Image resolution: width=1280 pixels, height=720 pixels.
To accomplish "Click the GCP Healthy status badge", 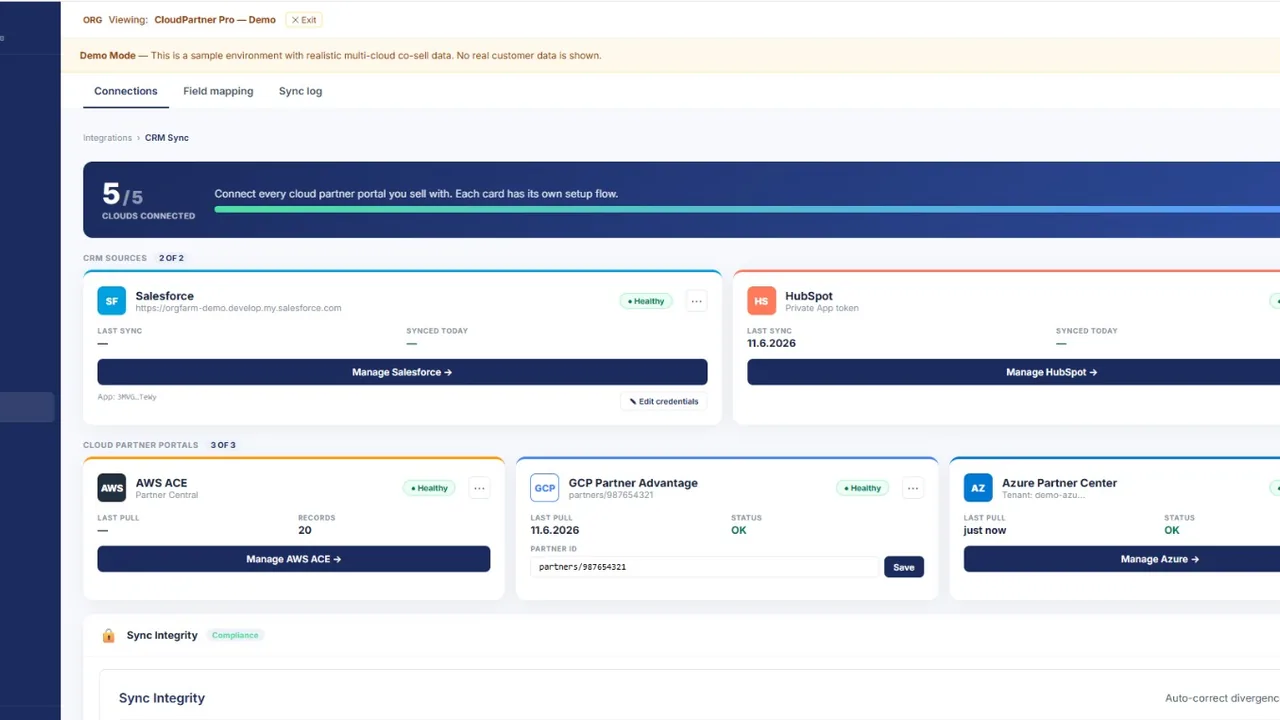I will 863,488.
